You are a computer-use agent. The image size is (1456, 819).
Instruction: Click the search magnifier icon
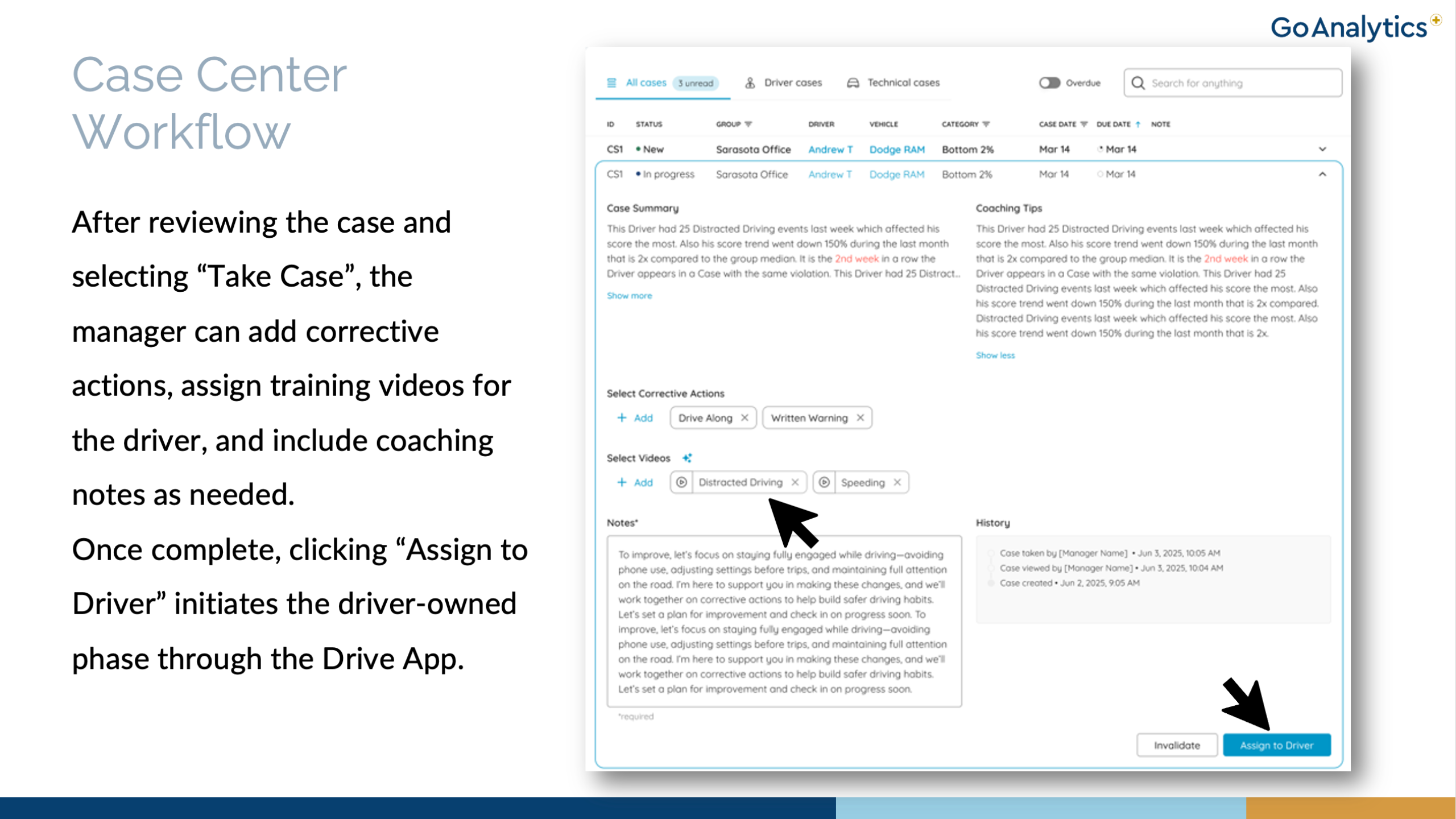tap(1138, 83)
